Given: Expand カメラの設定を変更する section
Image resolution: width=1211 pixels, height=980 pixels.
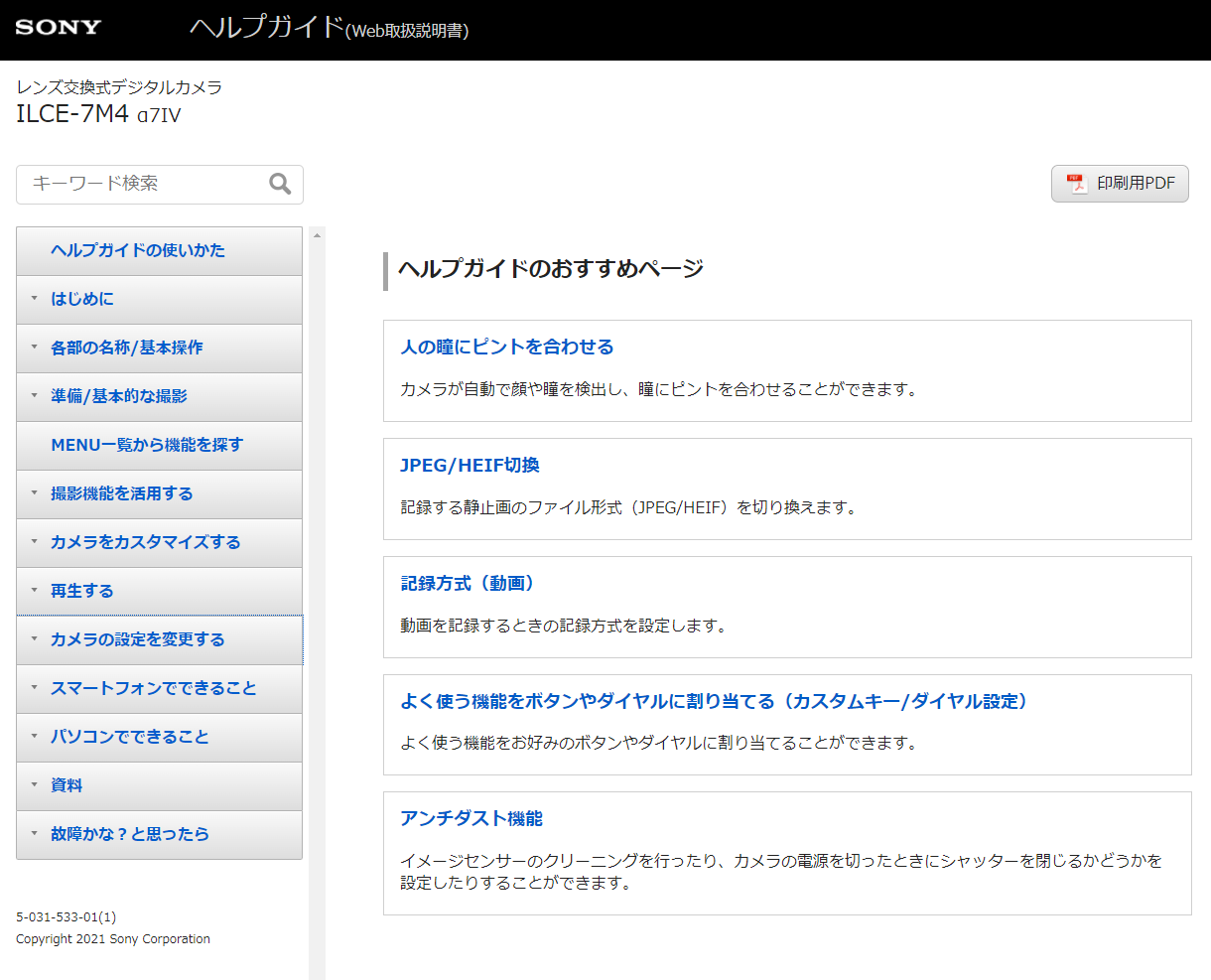Looking at the screenshot, I should (x=138, y=639).
